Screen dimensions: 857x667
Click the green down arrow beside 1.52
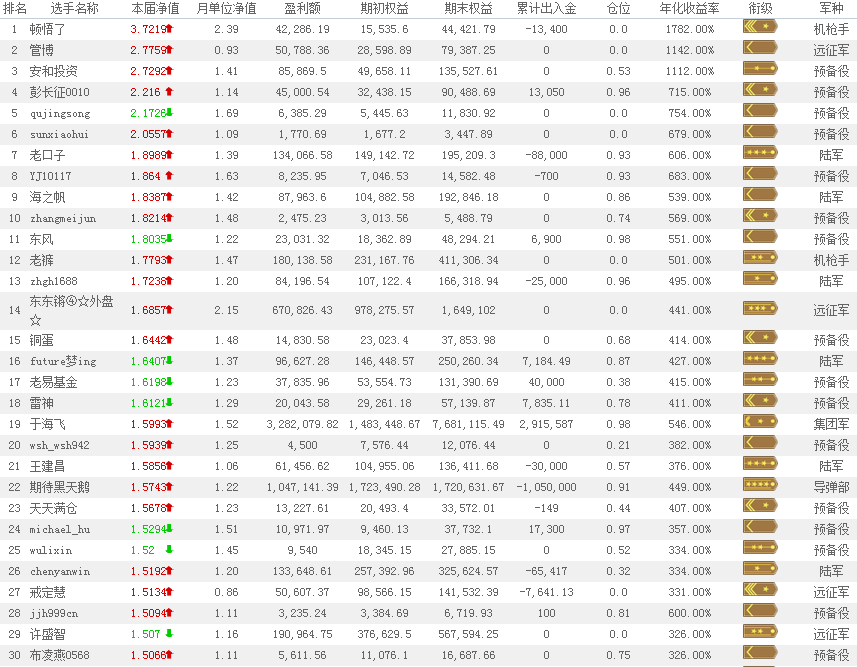pyautogui.click(x=169, y=549)
